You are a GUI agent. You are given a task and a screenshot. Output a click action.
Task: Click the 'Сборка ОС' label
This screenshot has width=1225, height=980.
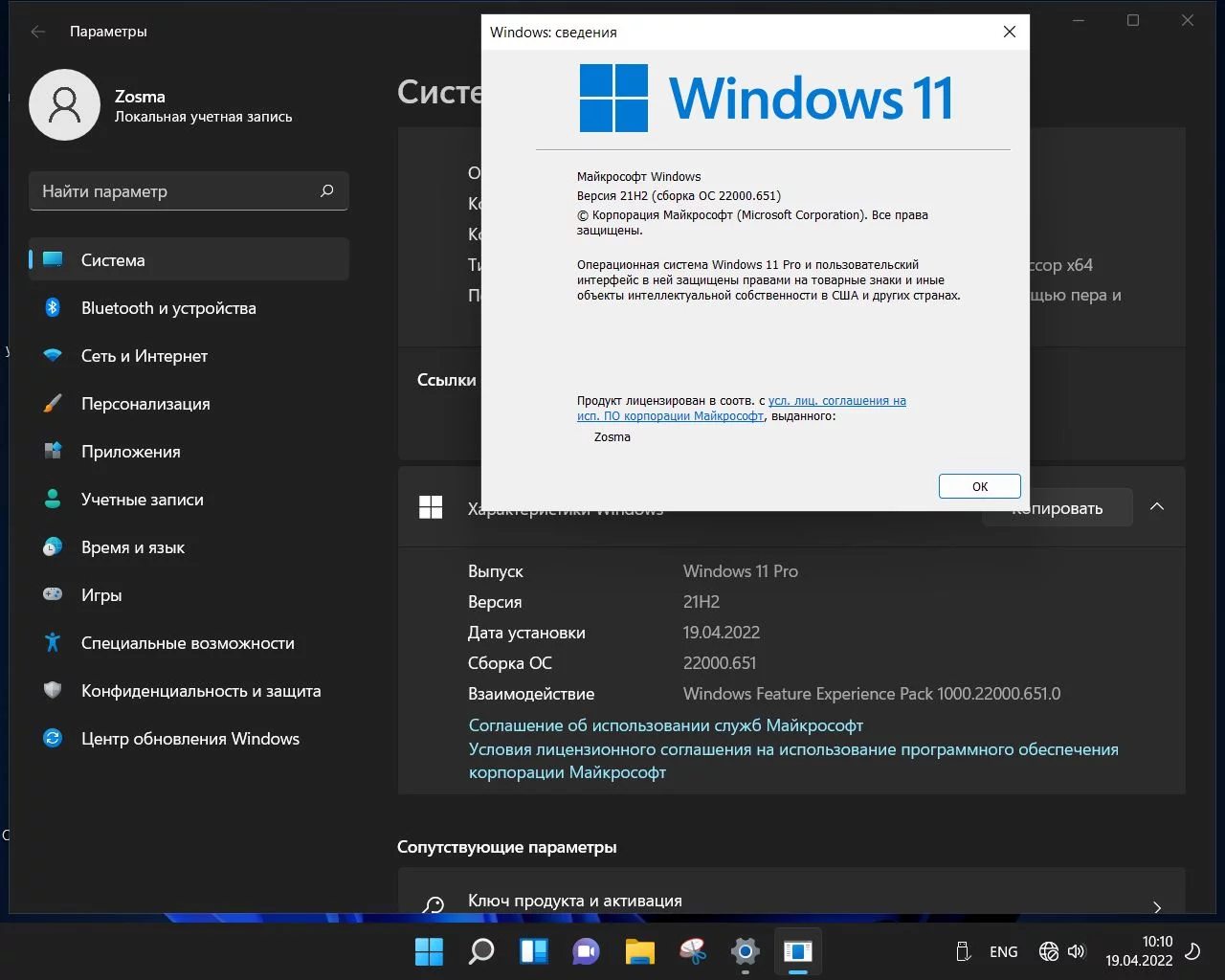510,663
